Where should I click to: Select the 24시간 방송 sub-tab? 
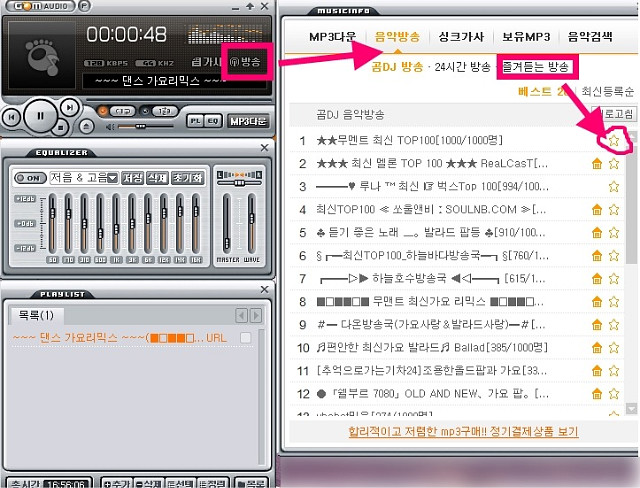click(462, 67)
